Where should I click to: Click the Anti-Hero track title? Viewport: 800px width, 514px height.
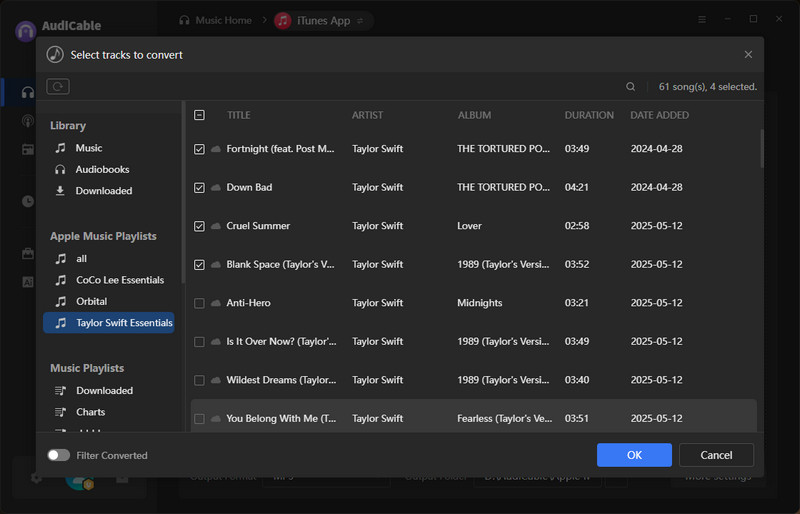point(248,303)
